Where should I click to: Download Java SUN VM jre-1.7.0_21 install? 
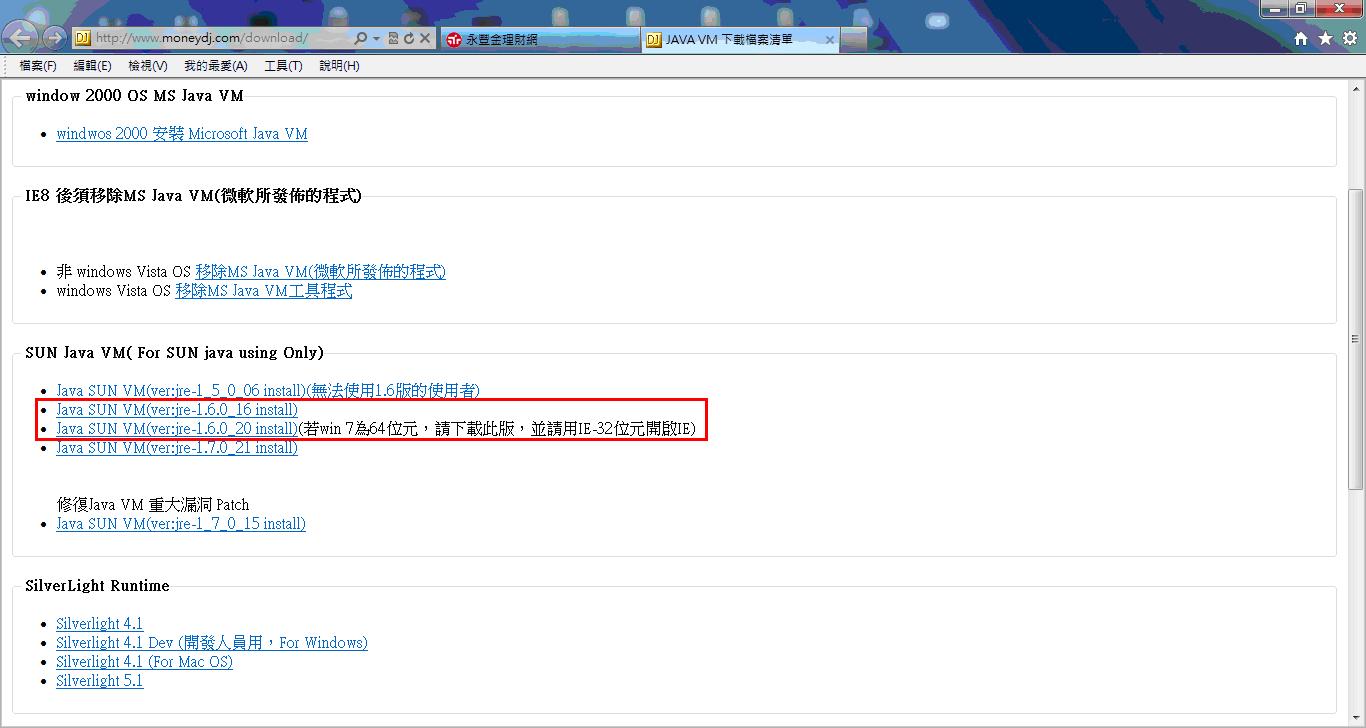[x=177, y=448]
